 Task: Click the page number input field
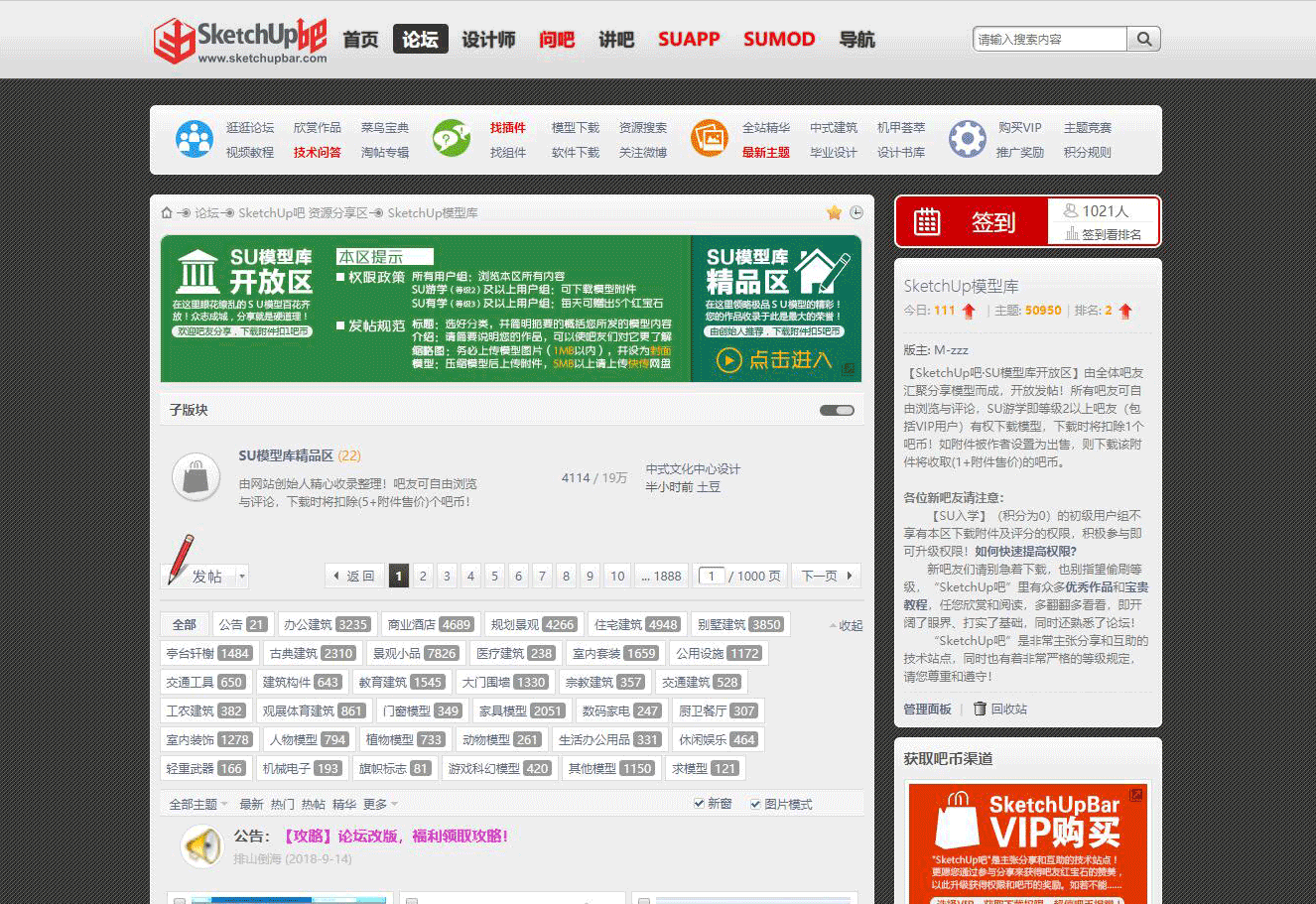(711, 576)
